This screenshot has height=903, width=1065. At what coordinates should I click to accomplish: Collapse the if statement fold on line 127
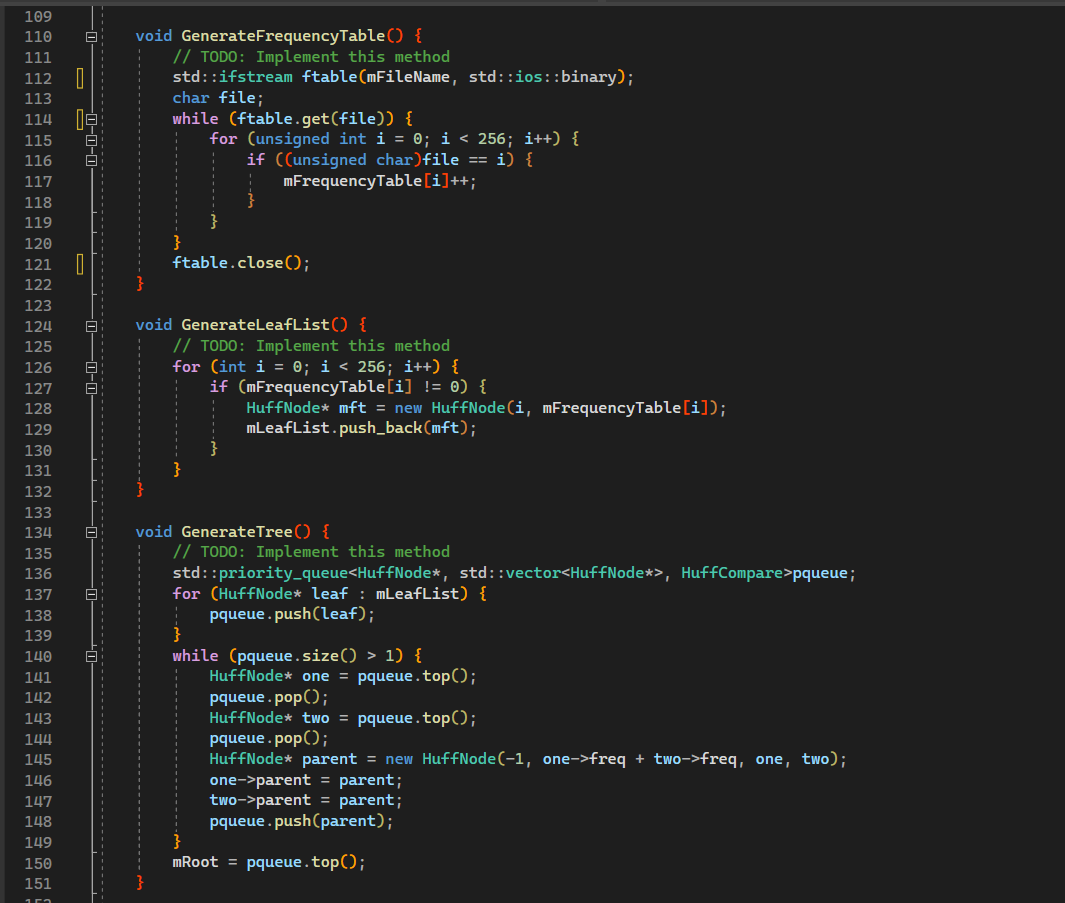click(x=90, y=387)
